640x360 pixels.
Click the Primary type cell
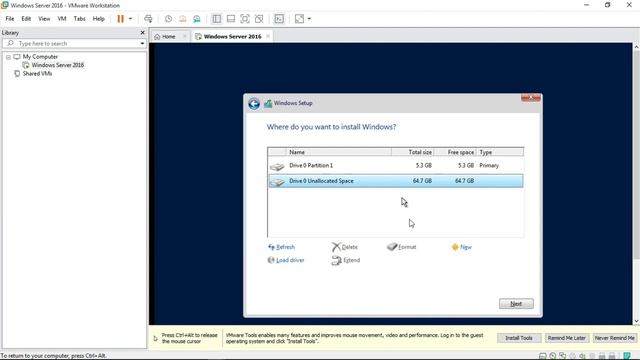pyautogui.click(x=489, y=166)
